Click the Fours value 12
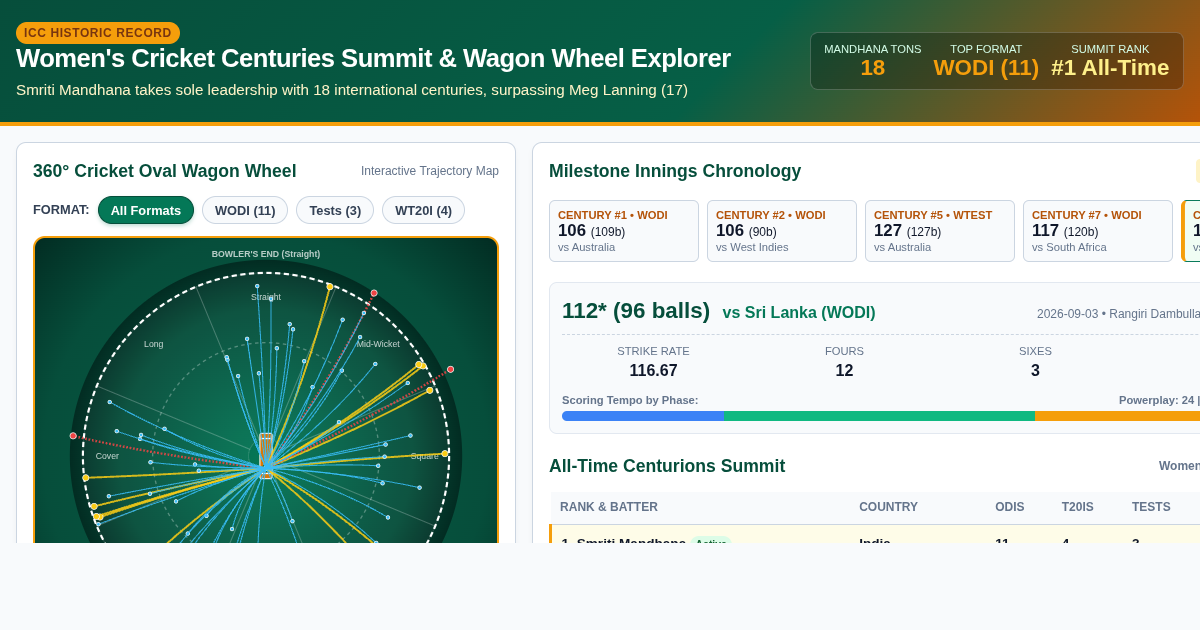 point(844,370)
